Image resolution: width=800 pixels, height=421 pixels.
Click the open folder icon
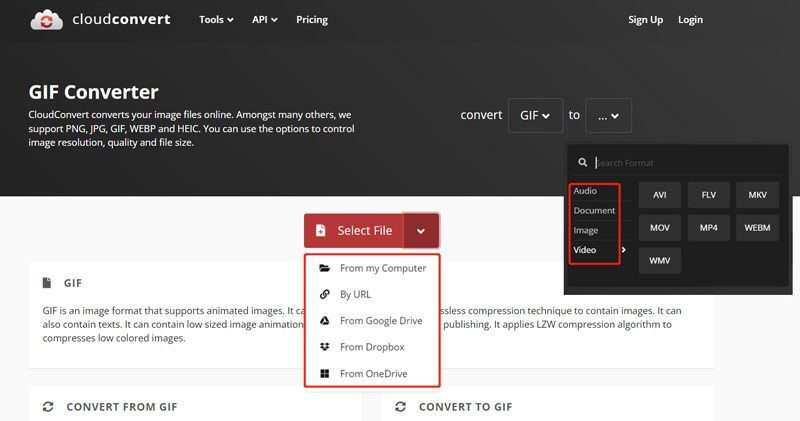(x=324, y=268)
